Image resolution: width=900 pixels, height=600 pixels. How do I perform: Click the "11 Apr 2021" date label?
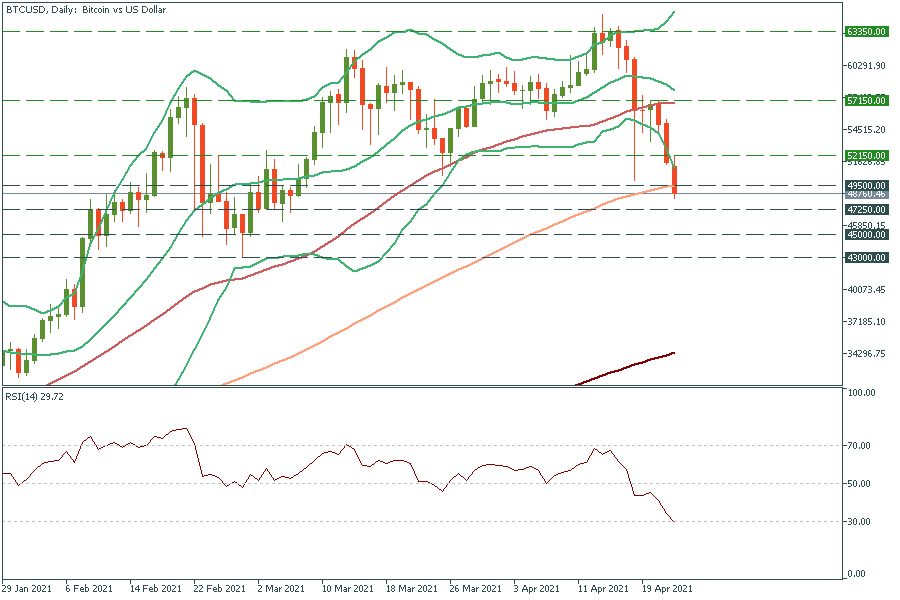coord(603,589)
